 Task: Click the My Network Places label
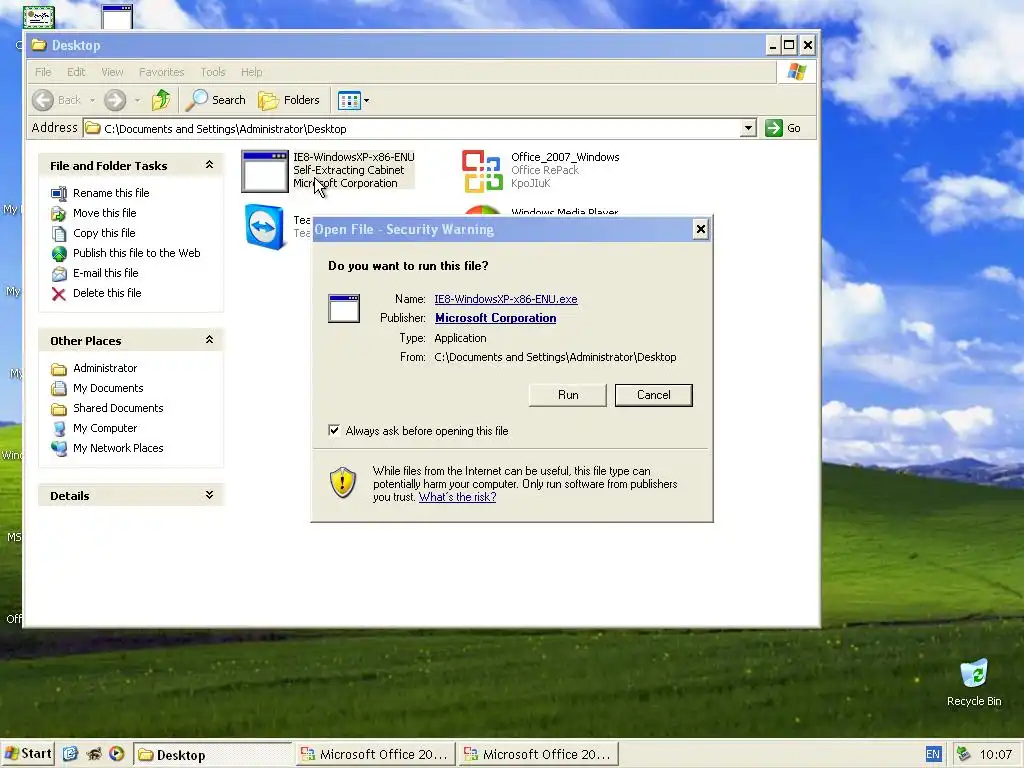[118, 448]
